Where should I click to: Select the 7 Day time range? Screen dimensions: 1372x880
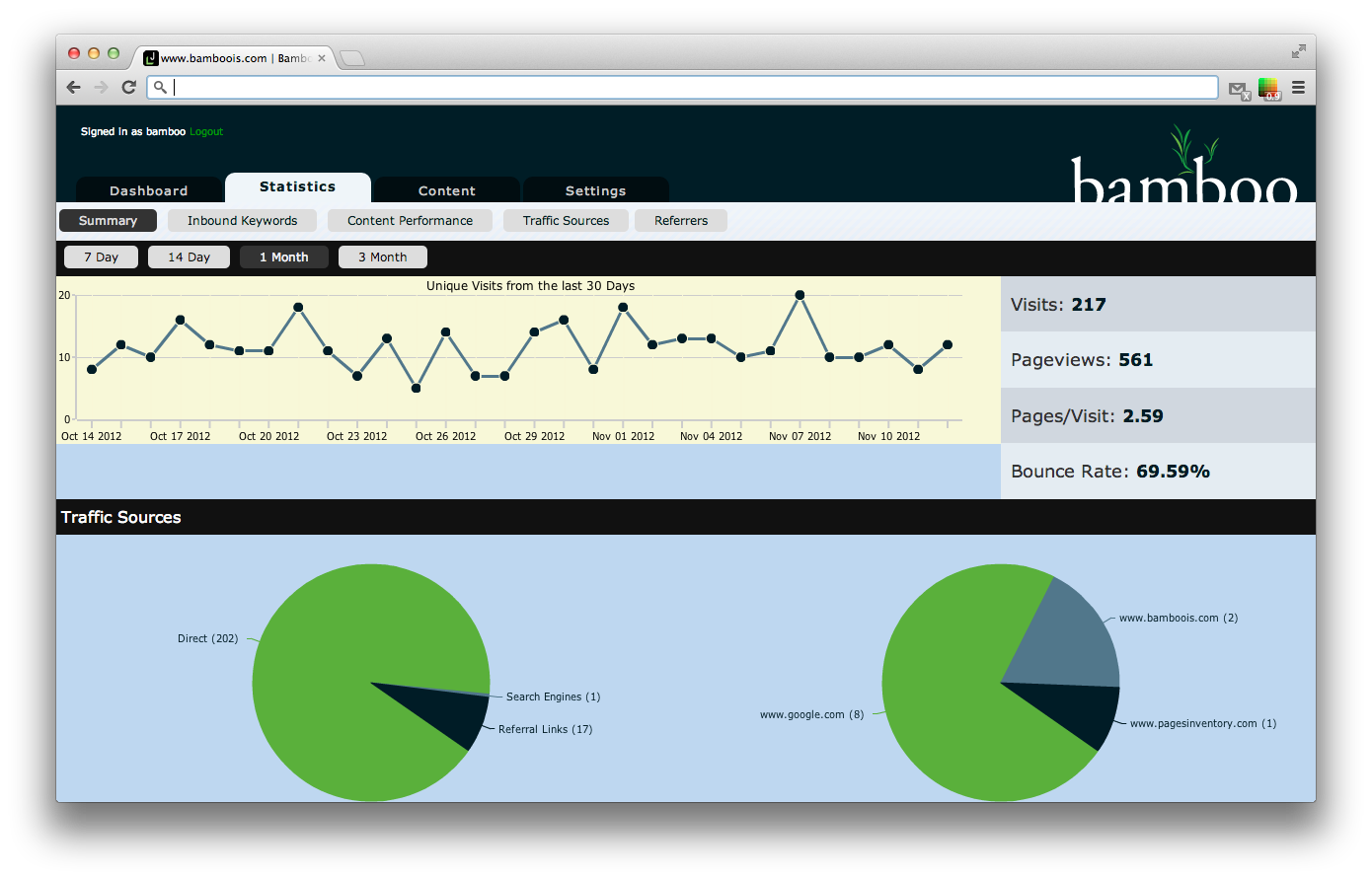tap(101, 257)
